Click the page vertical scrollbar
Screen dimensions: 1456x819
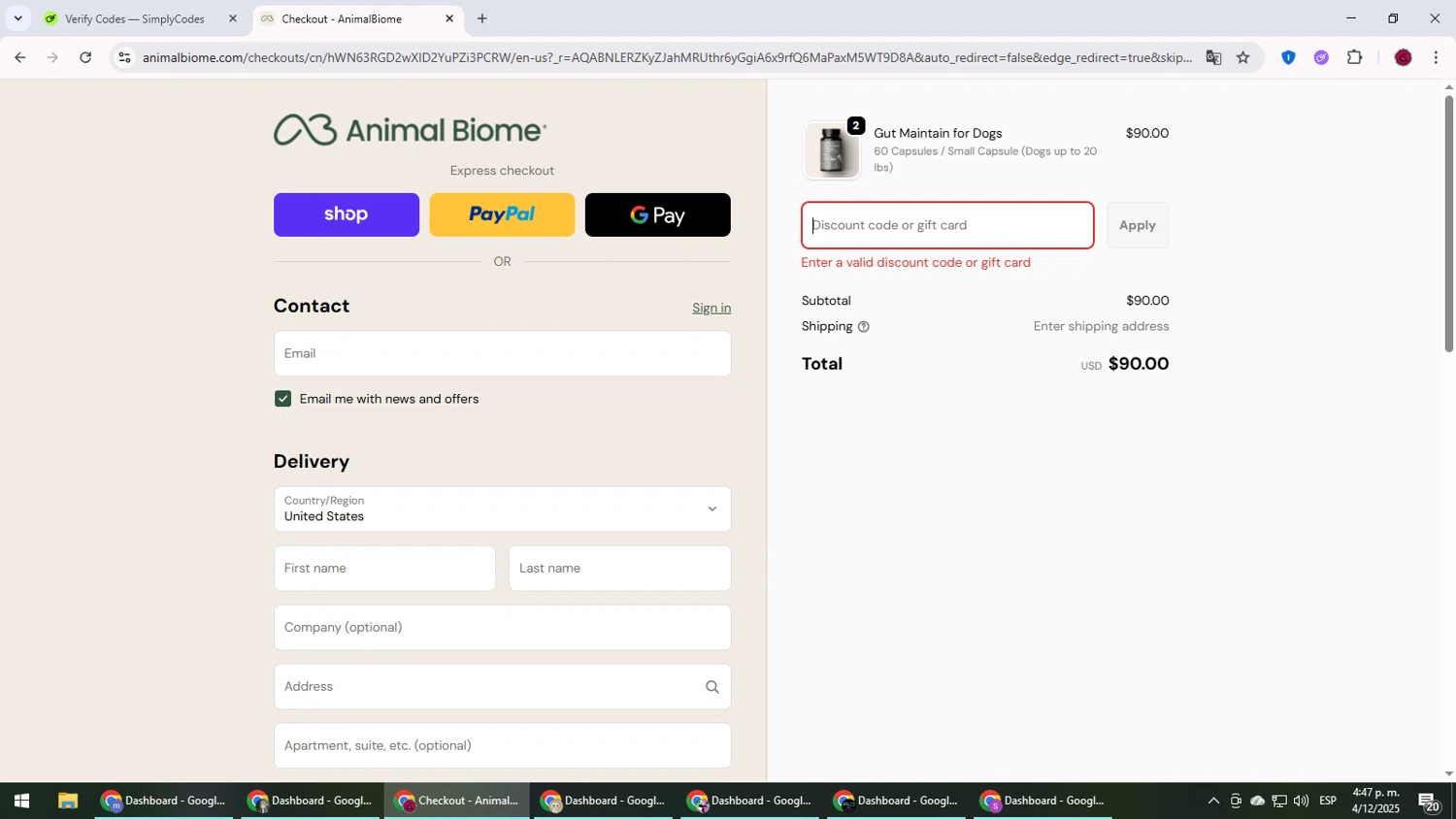[1449, 223]
